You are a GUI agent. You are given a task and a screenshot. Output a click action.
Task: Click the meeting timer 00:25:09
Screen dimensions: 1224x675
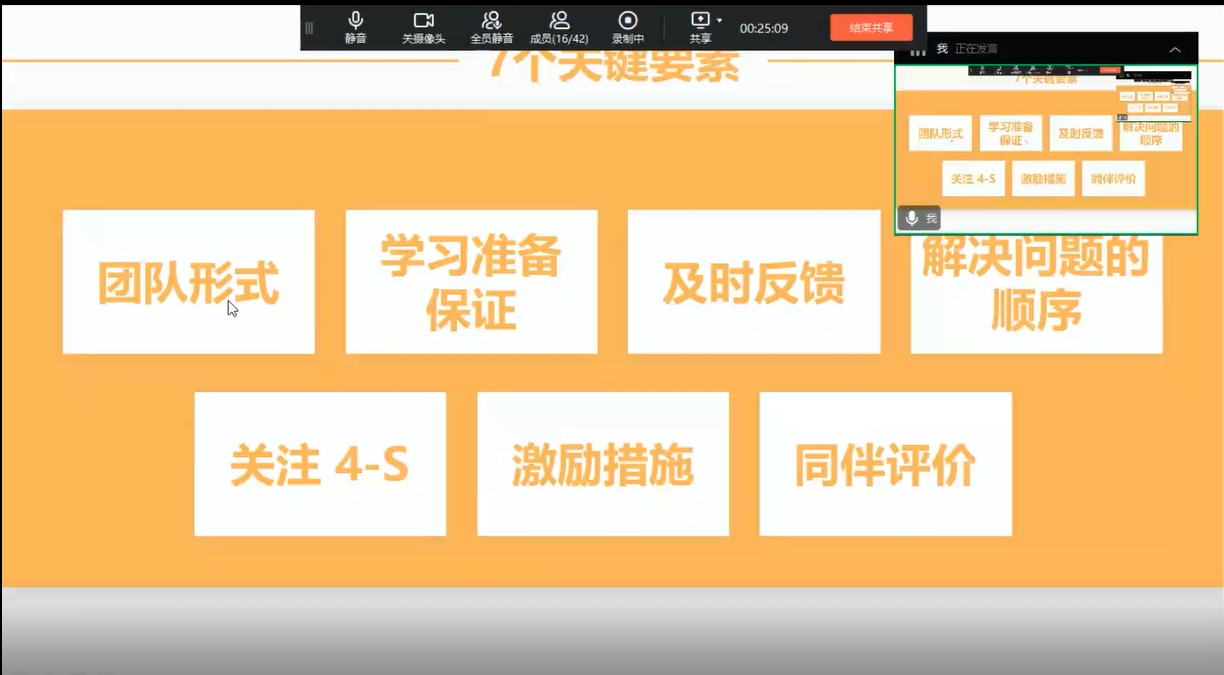tap(764, 28)
